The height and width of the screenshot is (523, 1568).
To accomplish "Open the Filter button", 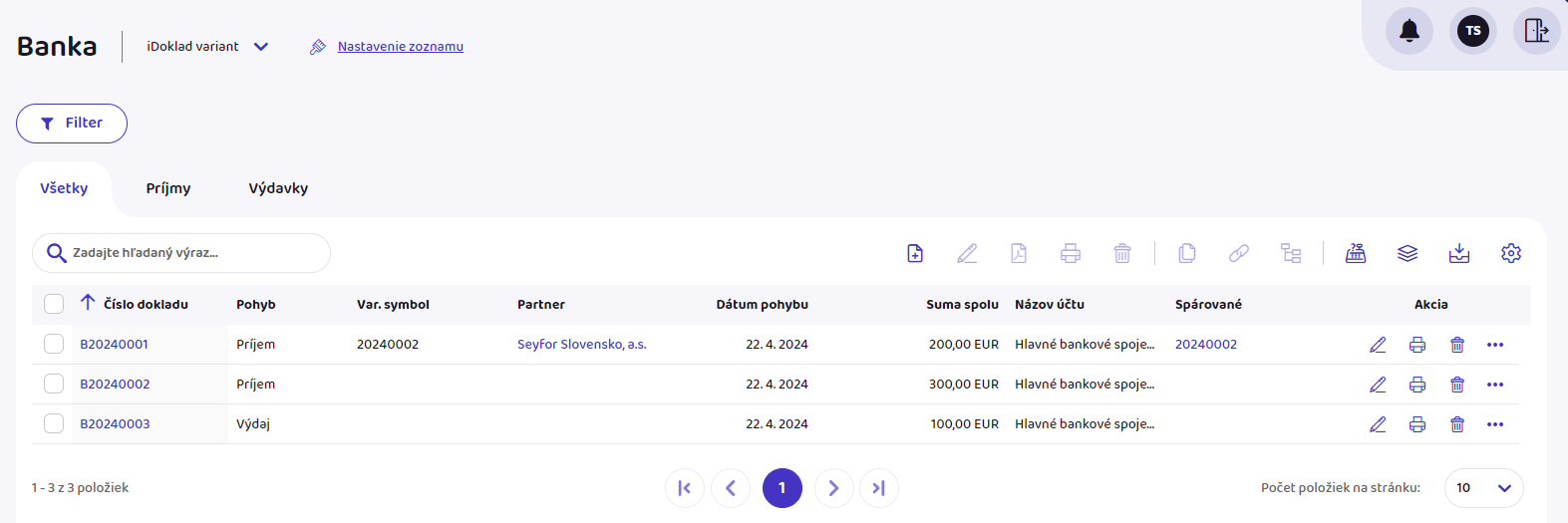I will click(x=72, y=124).
